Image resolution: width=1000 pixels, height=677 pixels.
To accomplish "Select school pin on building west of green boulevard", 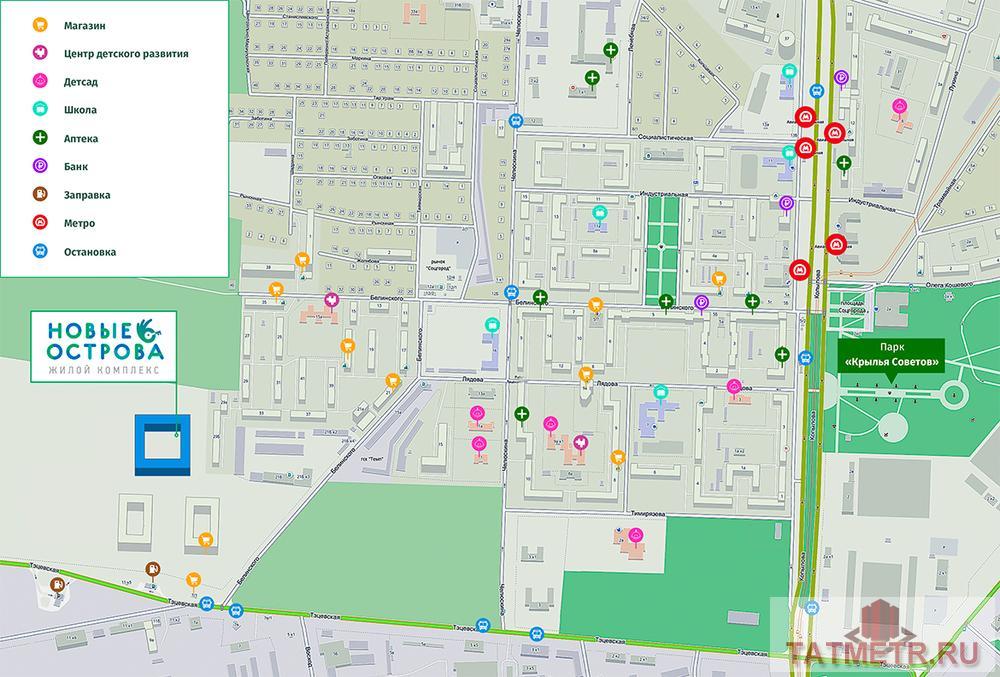I will pyautogui.click(x=599, y=214).
